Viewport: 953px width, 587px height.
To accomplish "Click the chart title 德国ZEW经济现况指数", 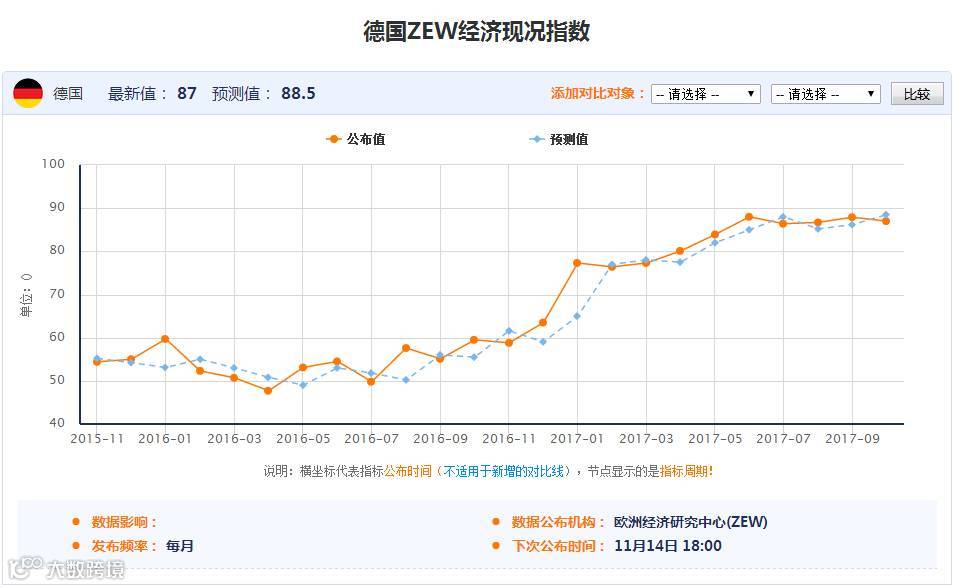I will pyautogui.click(x=476, y=31).
